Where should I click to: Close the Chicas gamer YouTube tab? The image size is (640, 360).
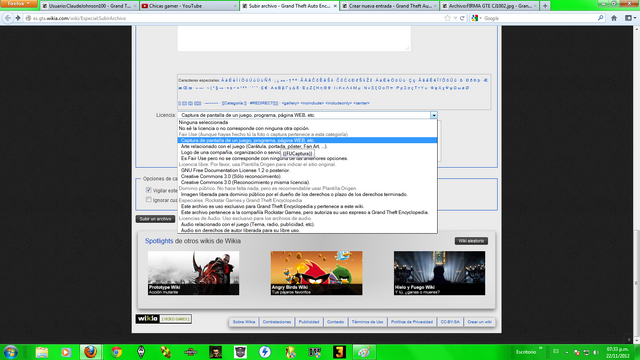(x=235, y=6)
